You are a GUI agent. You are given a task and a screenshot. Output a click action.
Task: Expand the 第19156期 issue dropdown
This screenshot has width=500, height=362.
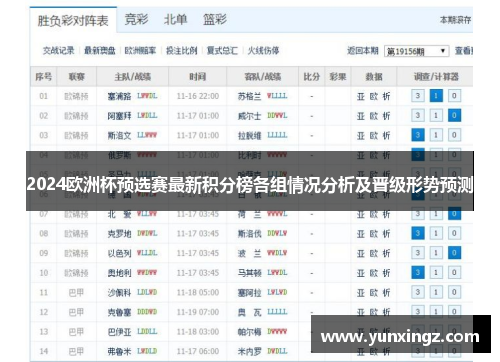click(x=416, y=51)
